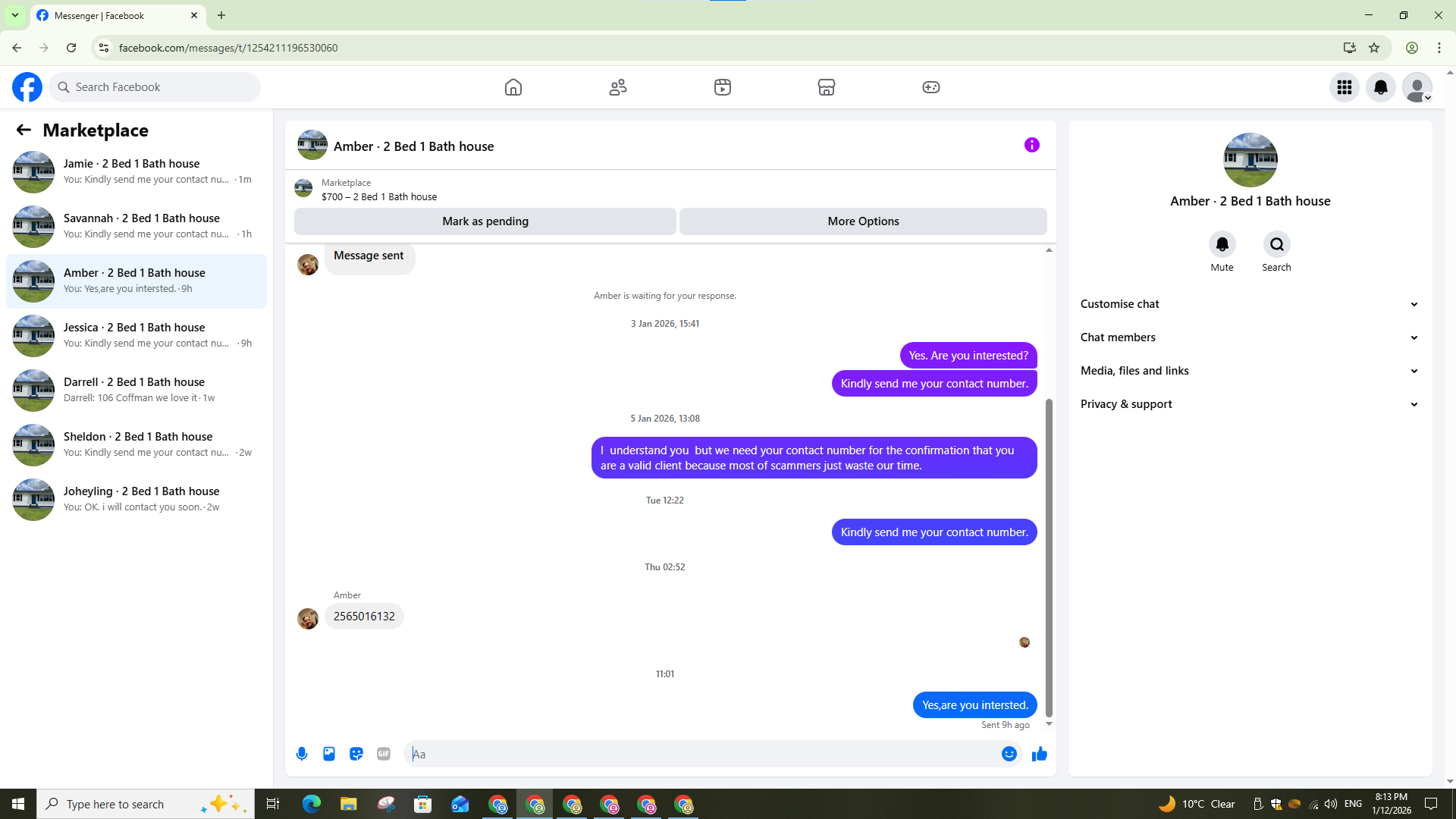The width and height of the screenshot is (1456, 819).
Task: Open the Facebook notifications bell
Action: [1380, 87]
